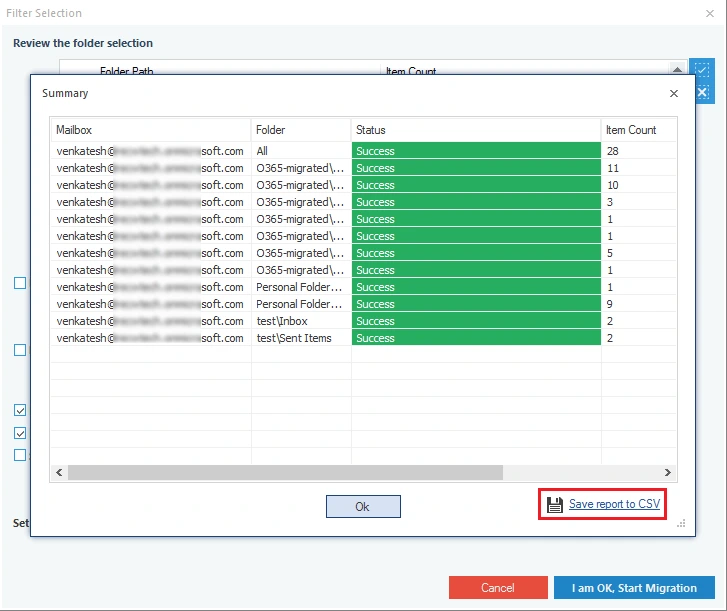The width and height of the screenshot is (727, 611).
Task: Click the scroll-up arrow of the folder list
Action: 677,69
